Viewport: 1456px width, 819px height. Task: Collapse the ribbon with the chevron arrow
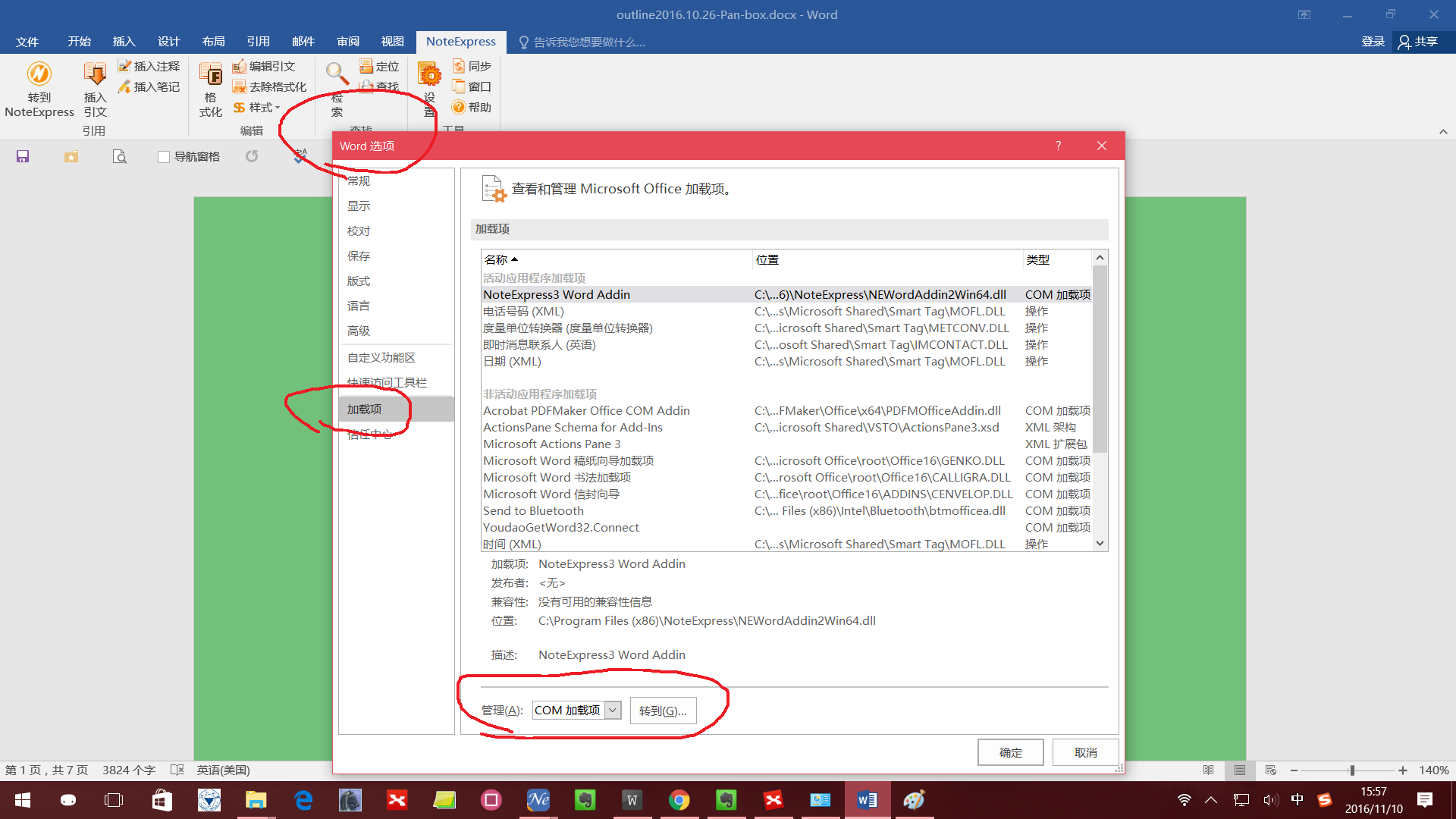pyautogui.click(x=1443, y=132)
